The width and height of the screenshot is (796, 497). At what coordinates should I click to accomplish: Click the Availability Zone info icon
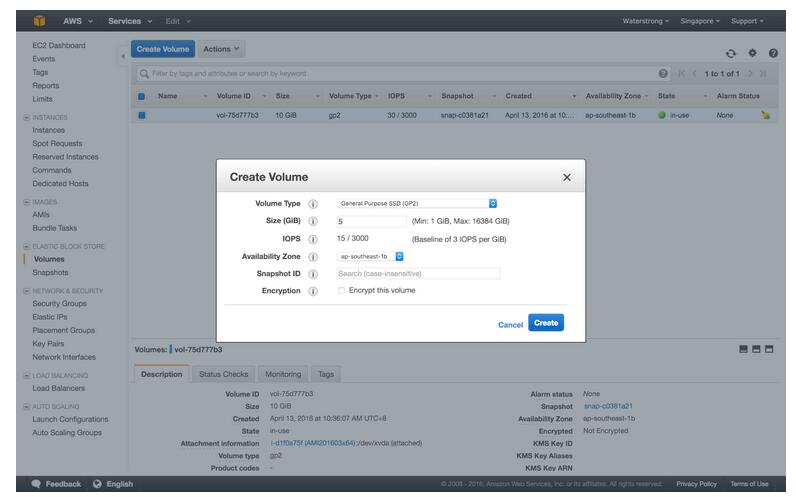coord(313,257)
